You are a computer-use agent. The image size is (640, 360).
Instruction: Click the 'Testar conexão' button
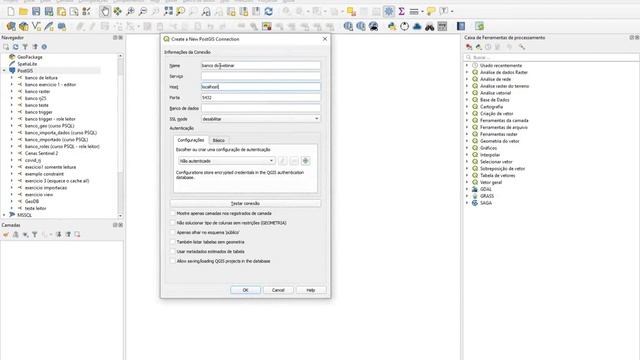pos(245,203)
